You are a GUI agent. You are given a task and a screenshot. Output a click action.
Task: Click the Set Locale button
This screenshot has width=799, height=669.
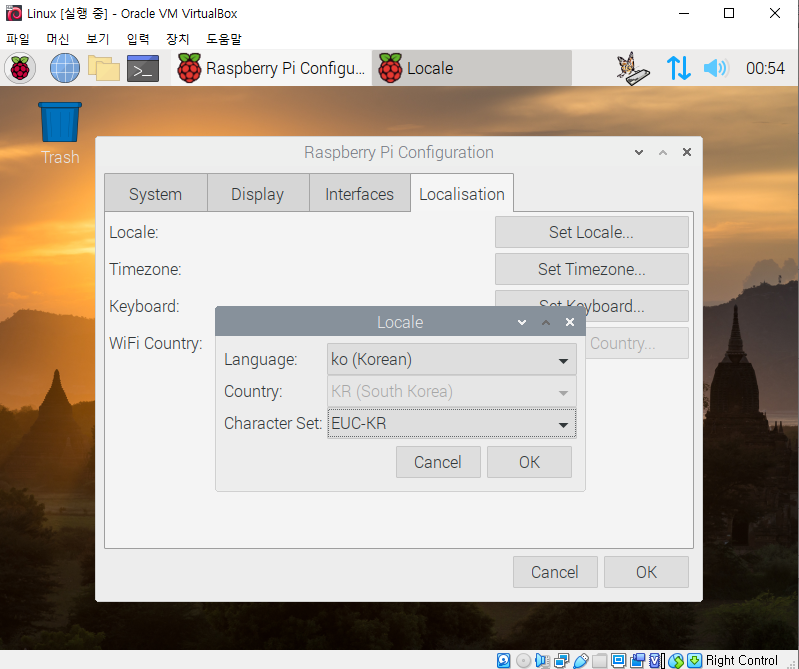(x=592, y=232)
